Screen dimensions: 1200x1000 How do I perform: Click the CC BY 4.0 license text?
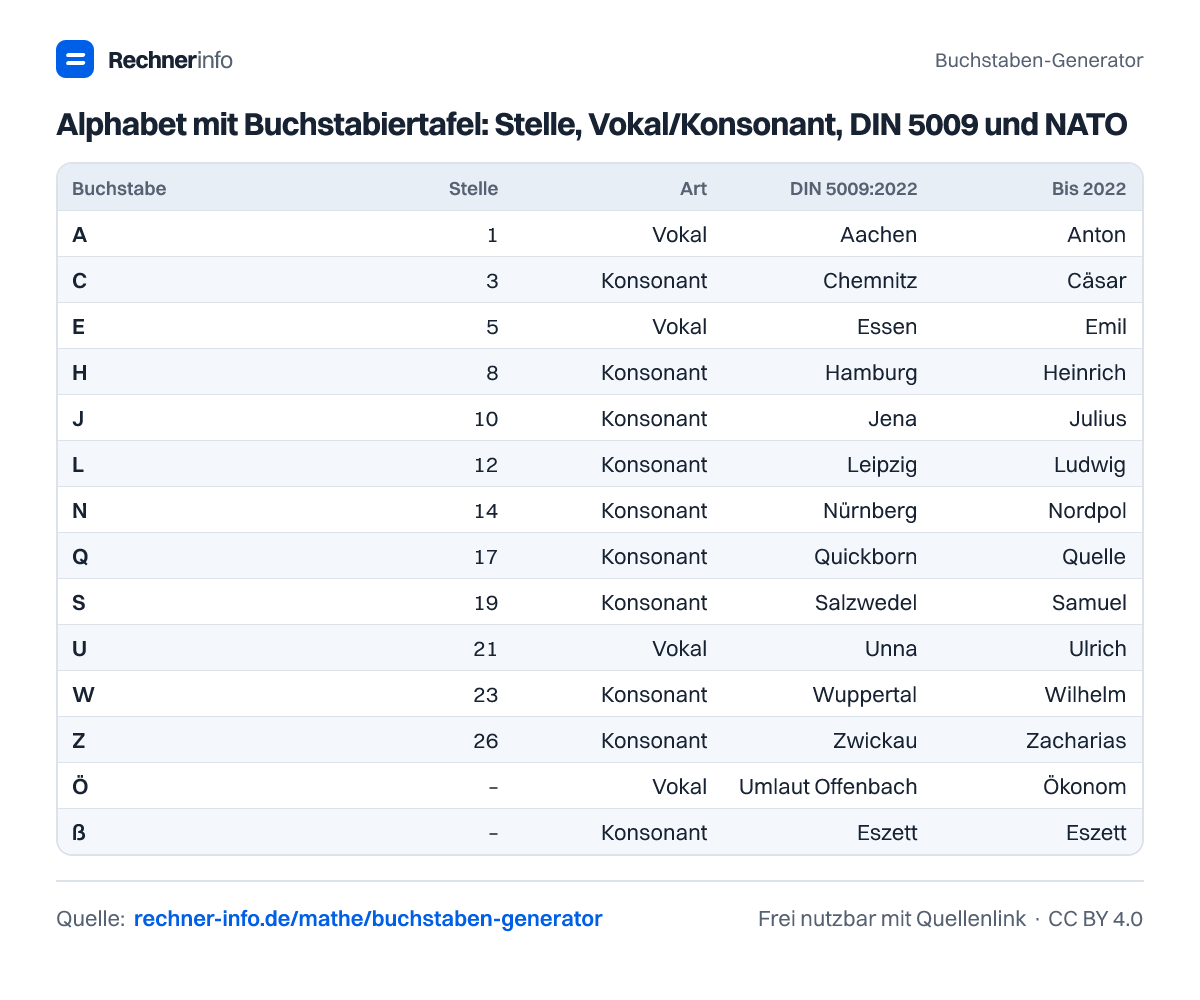pos(1095,918)
